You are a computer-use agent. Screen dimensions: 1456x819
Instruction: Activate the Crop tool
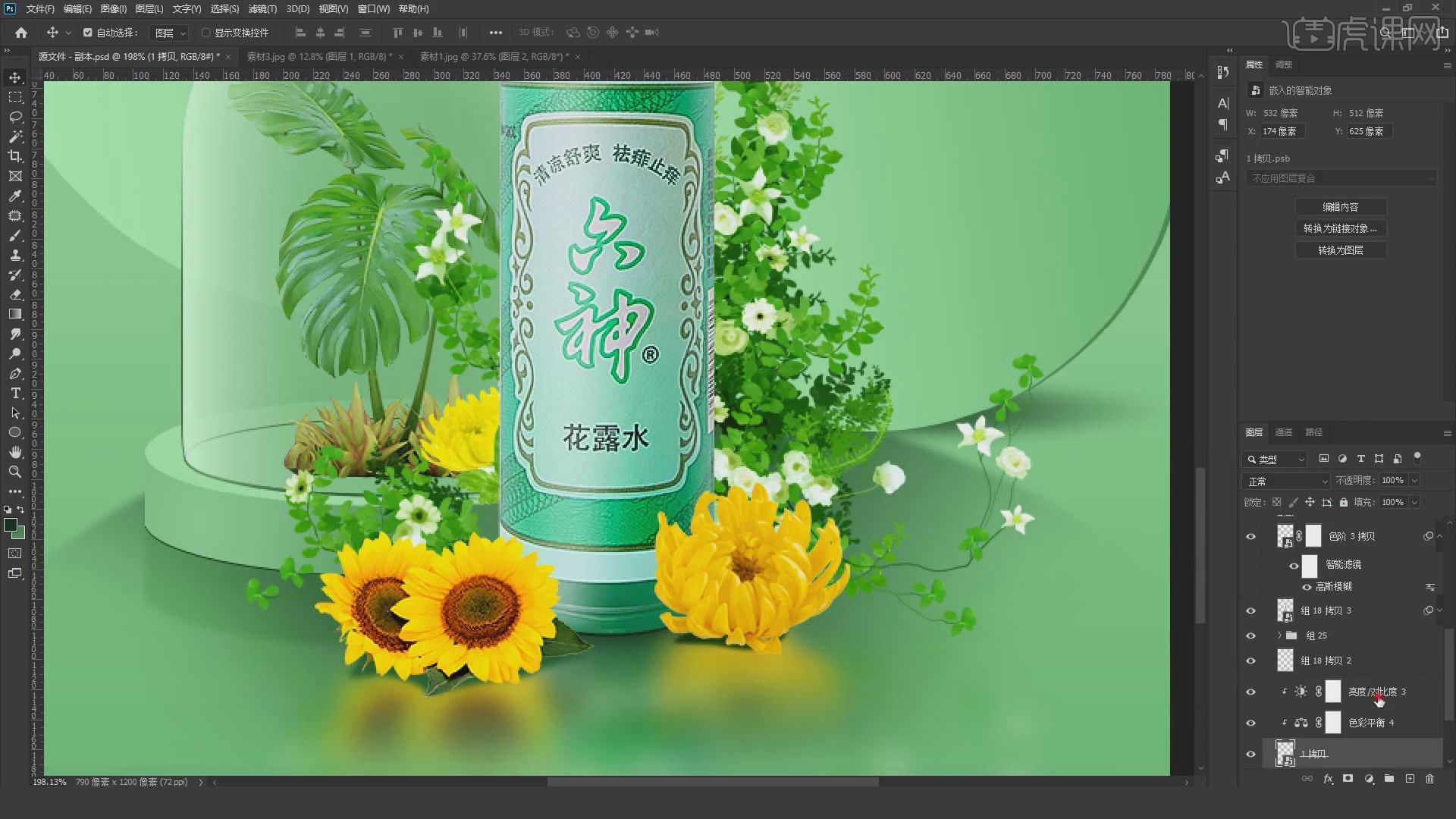click(15, 156)
